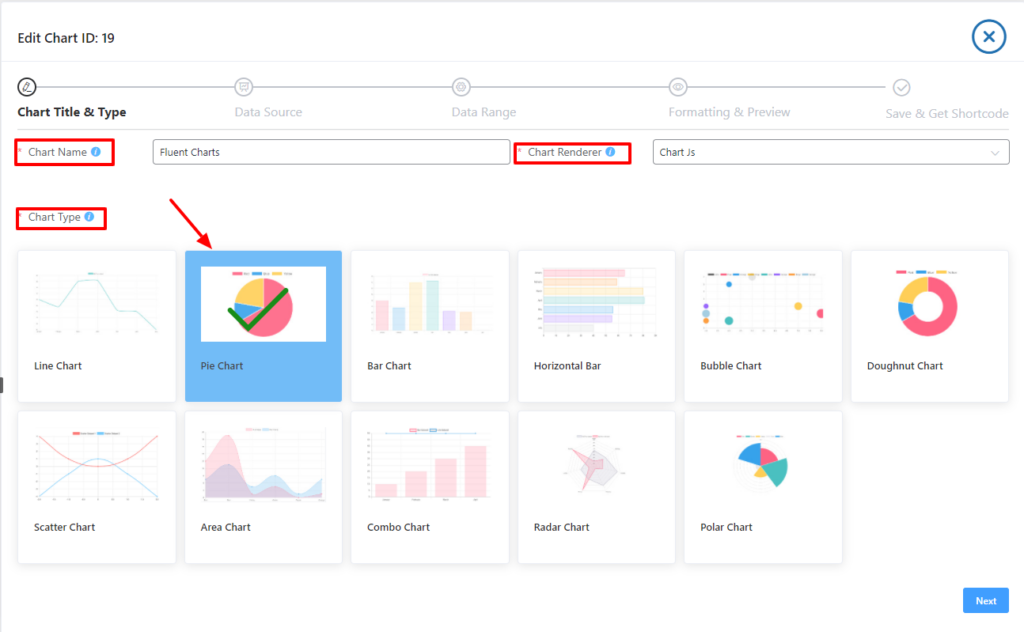
Task: Open the Chart Renderer dropdown
Action: [x=830, y=152]
